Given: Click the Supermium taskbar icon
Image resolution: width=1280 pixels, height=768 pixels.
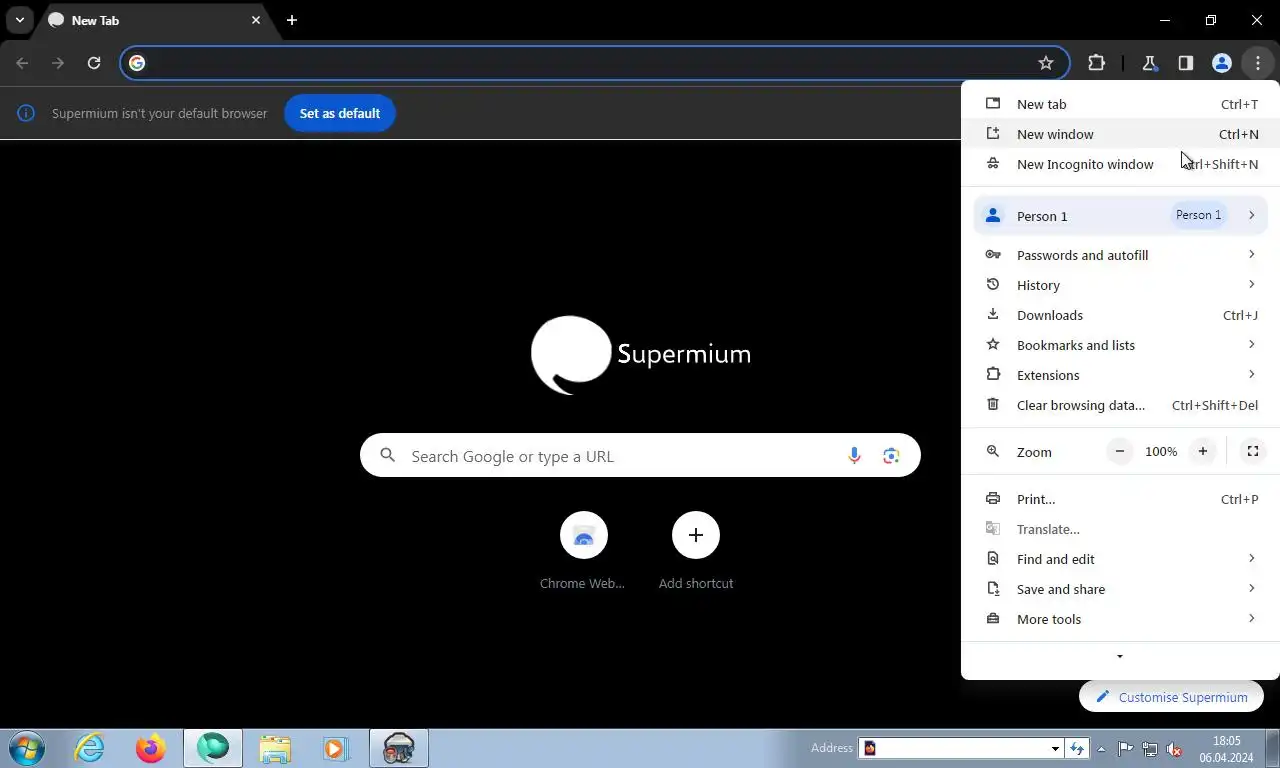Looking at the screenshot, I should pos(213,748).
